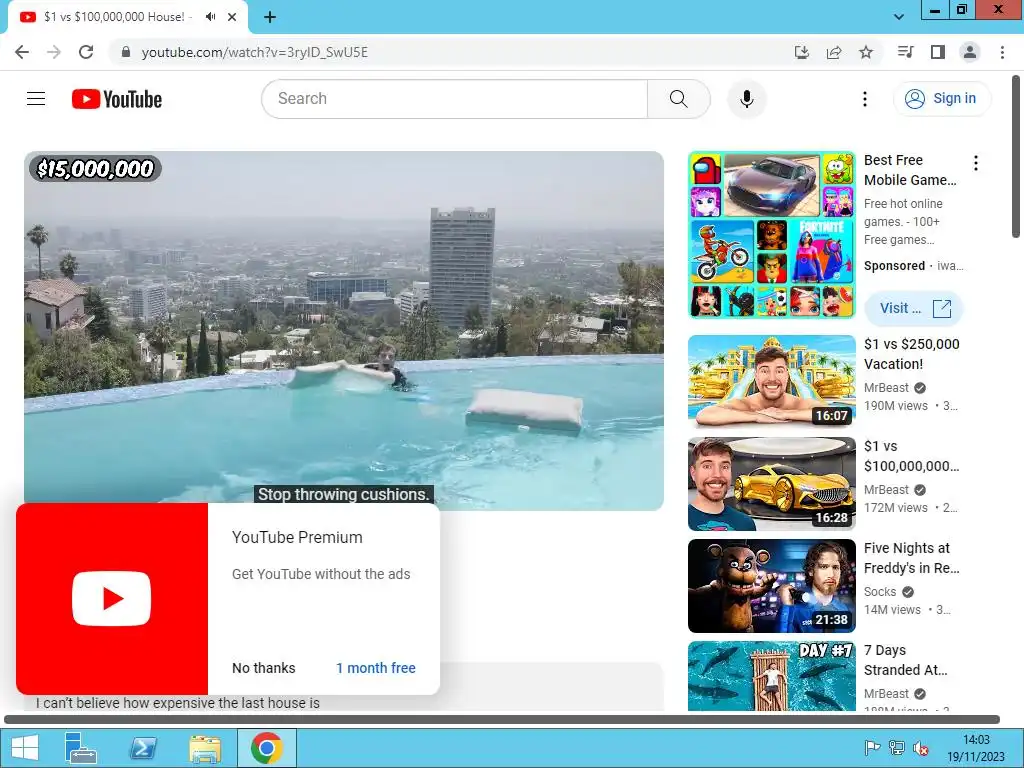Click browser forward arrow
The image size is (1024, 768).
click(x=54, y=52)
